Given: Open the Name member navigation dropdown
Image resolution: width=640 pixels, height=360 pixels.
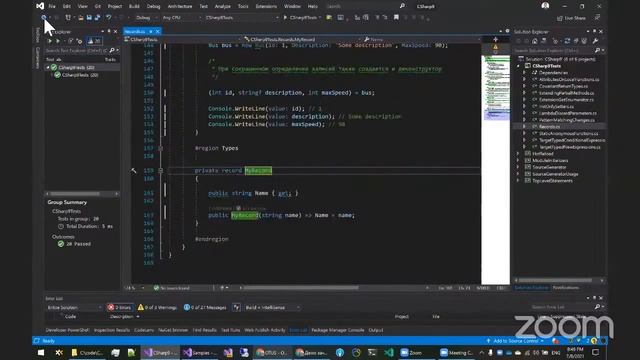Looking at the screenshot, I should pos(422,40).
